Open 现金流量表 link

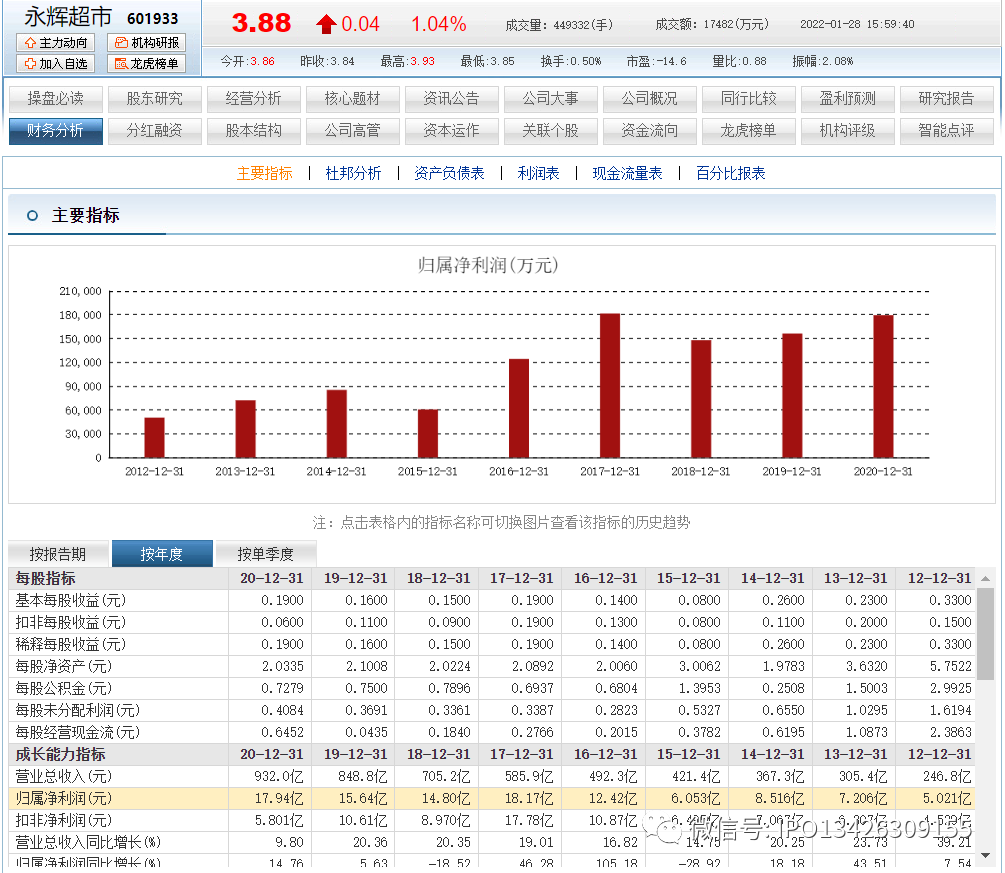click(627, 173)
